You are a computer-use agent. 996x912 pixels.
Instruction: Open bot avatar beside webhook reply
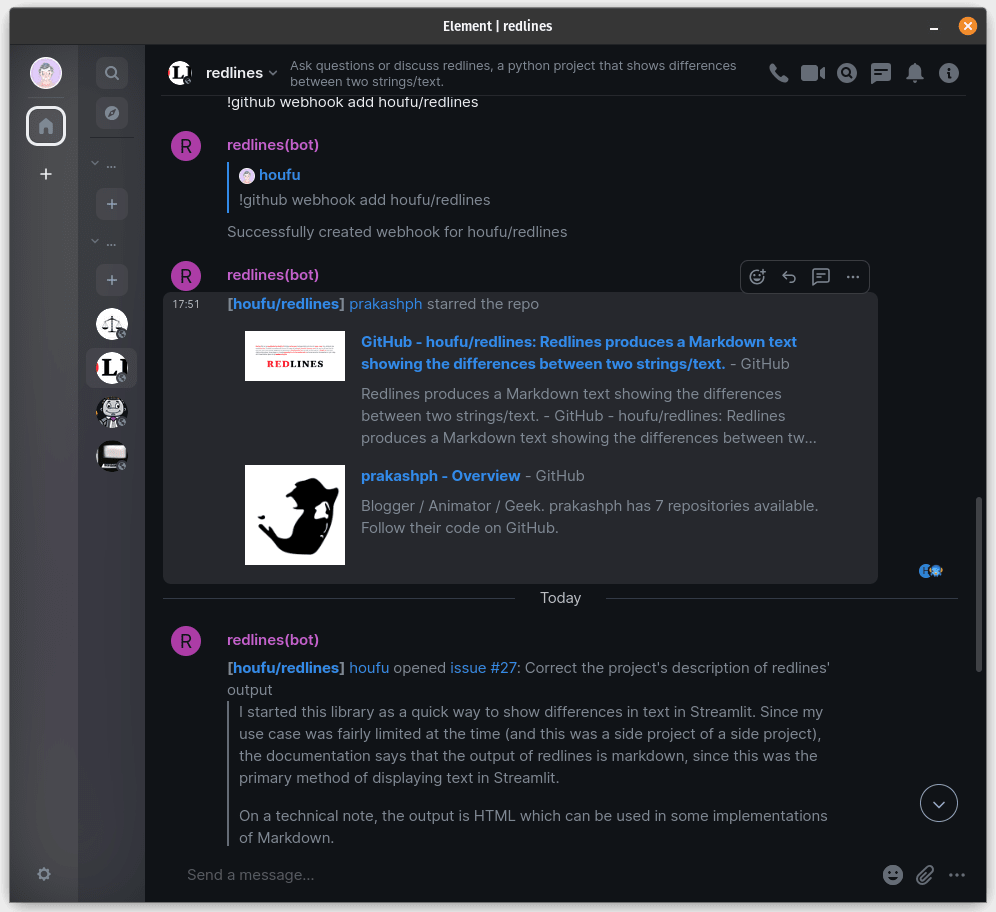tap(186, 146)
